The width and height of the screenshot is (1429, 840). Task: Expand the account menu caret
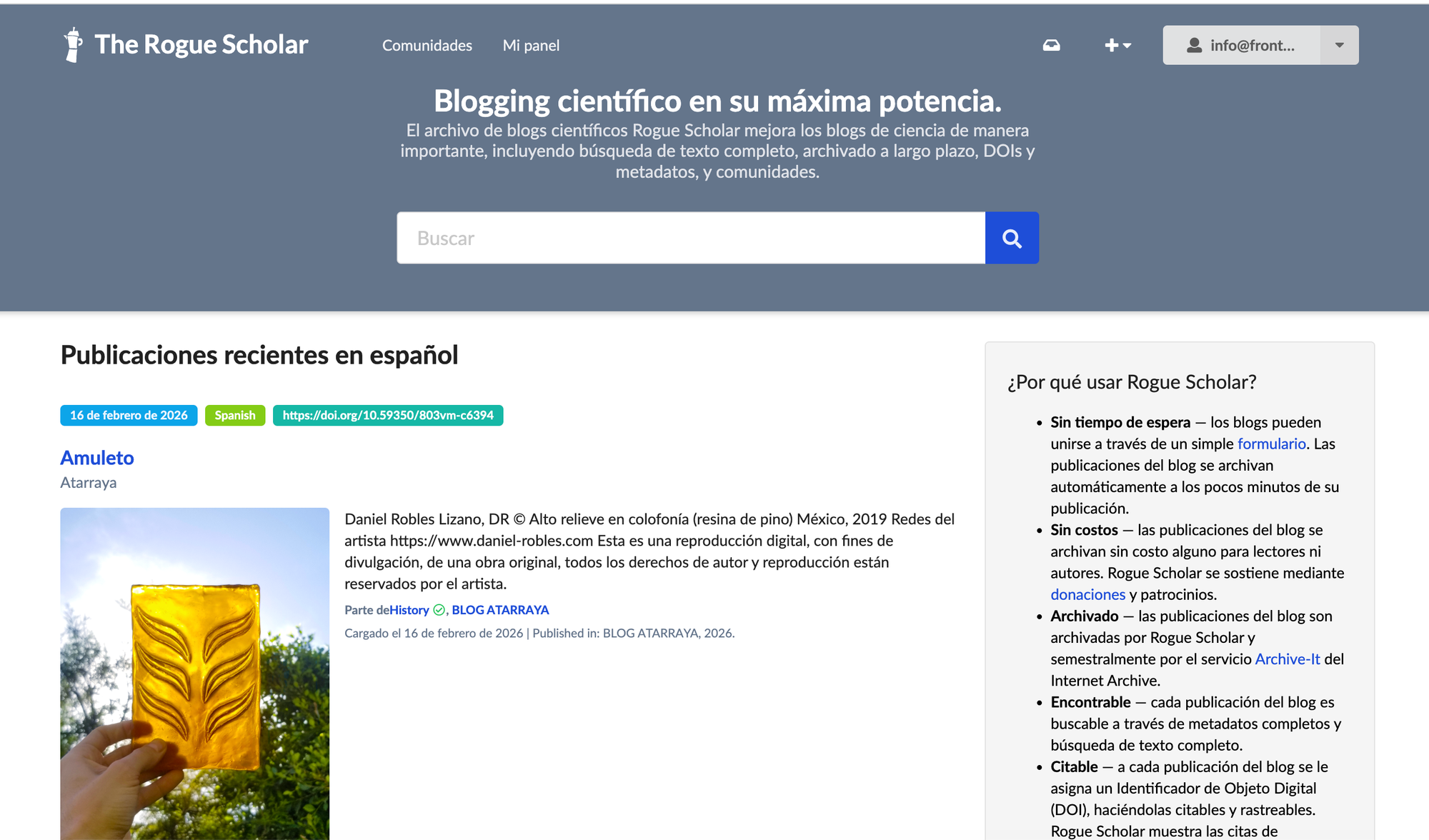coord(1339,45)
